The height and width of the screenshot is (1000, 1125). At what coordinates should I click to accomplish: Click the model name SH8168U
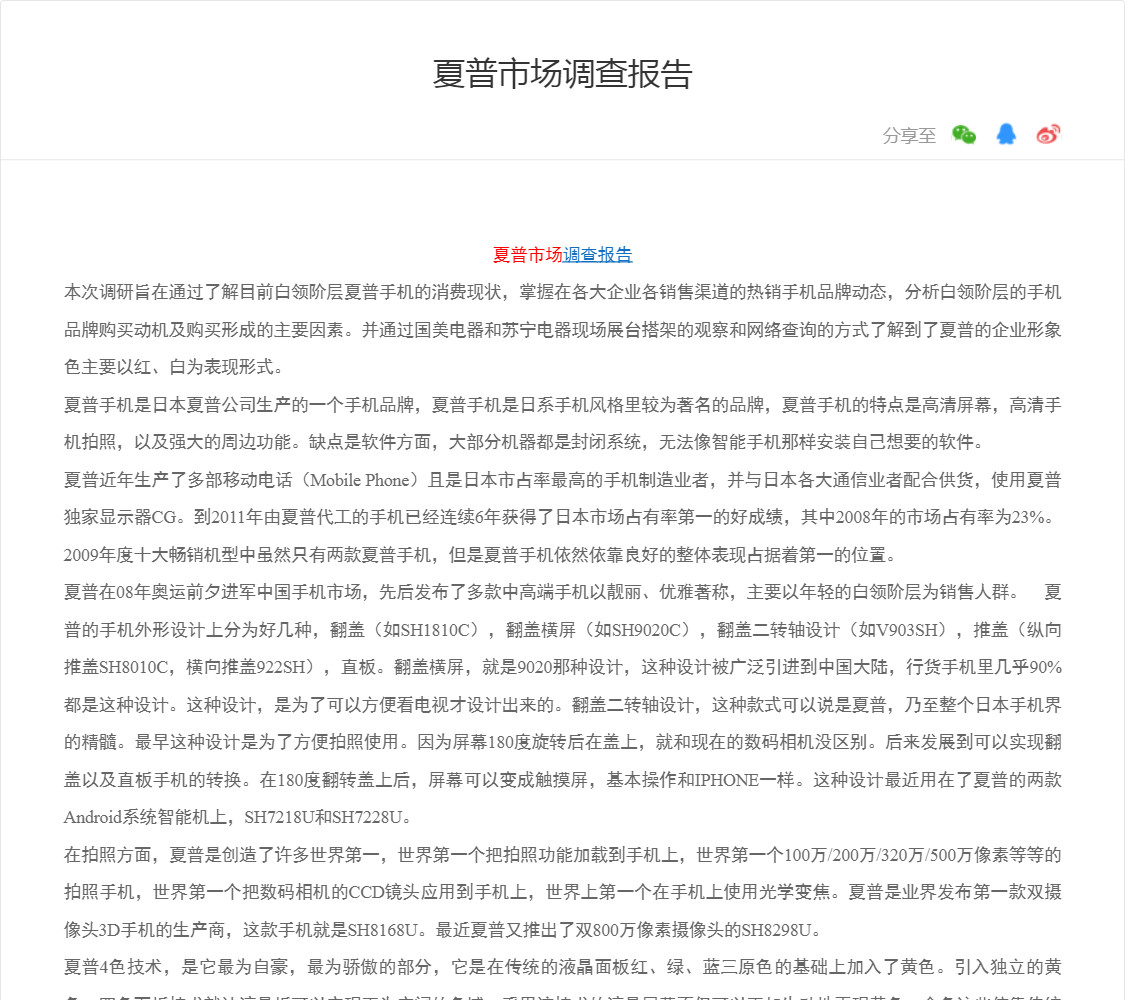[382, 930]
